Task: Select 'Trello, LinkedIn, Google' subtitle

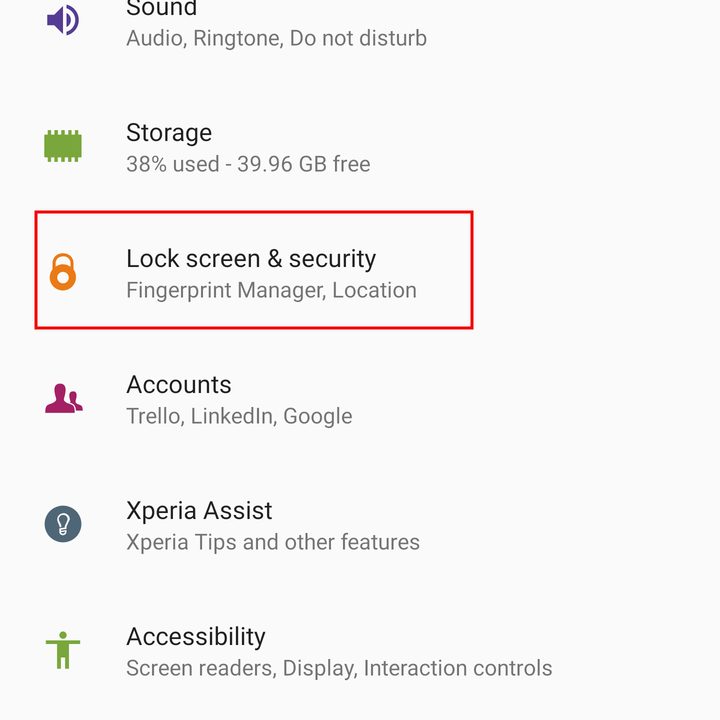Action: point(239,416)
